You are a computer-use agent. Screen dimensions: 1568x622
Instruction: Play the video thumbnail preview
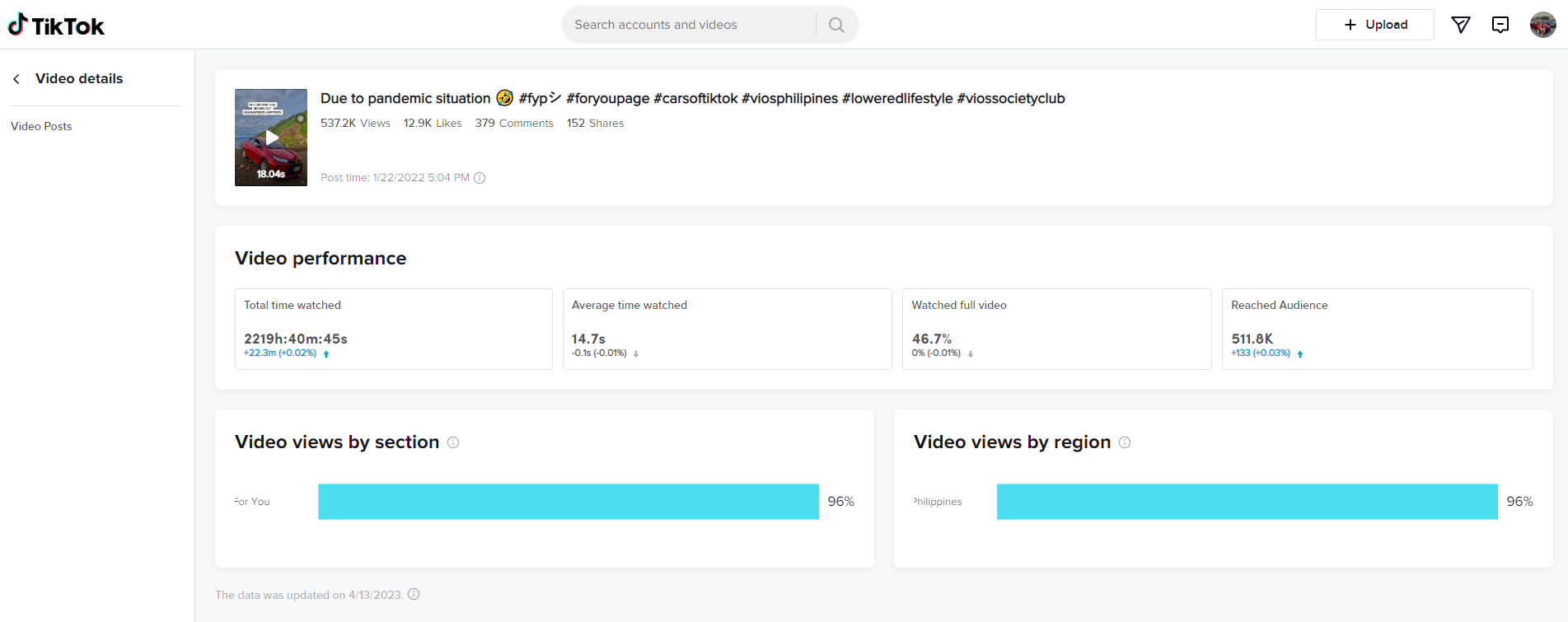click(x=271, y=138)
